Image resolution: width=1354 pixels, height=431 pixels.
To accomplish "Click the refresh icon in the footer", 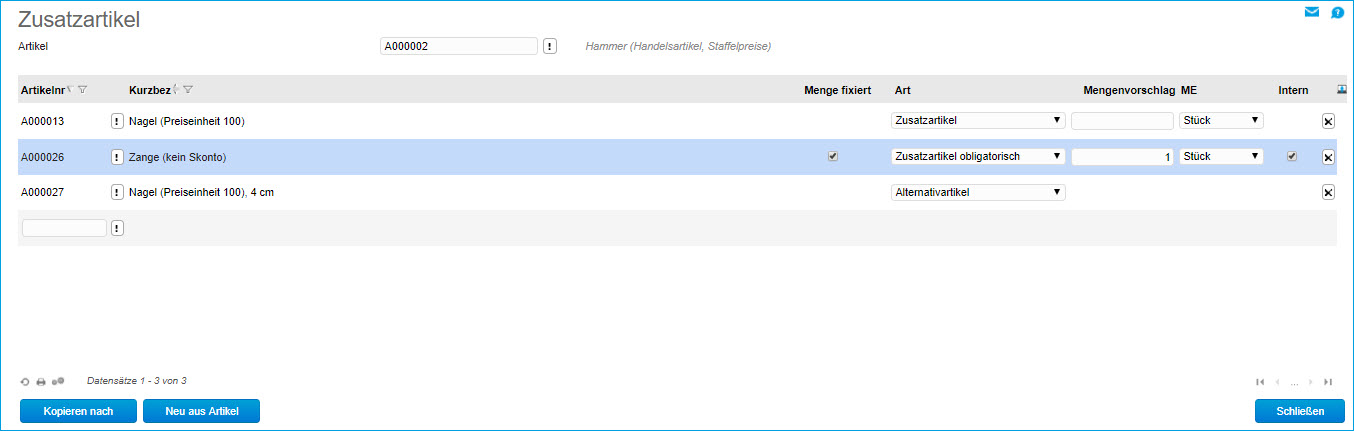I will pos(25,381).
